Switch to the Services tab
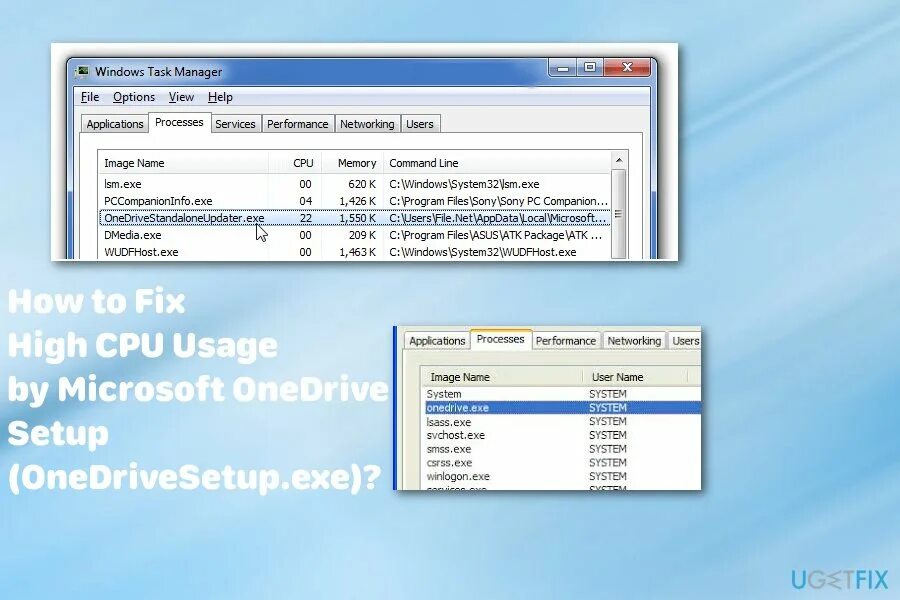Screen dimensions: 900x600 pos(235,124)
